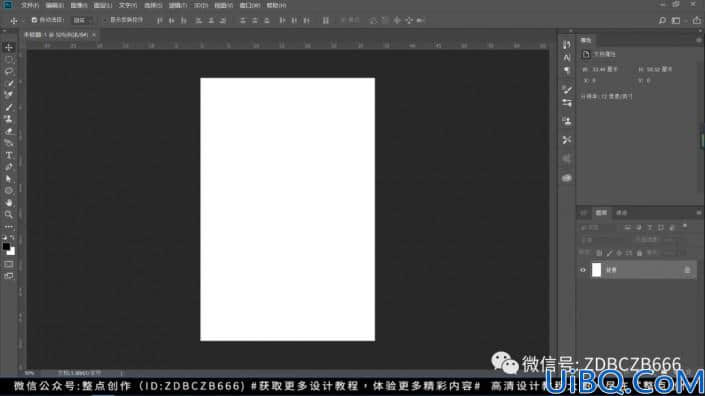The width and height of the screenshot is (705, 396).
Task: Open the Brush Settings icon in dock
Action: pyautogui.click(x=567, y=103)
